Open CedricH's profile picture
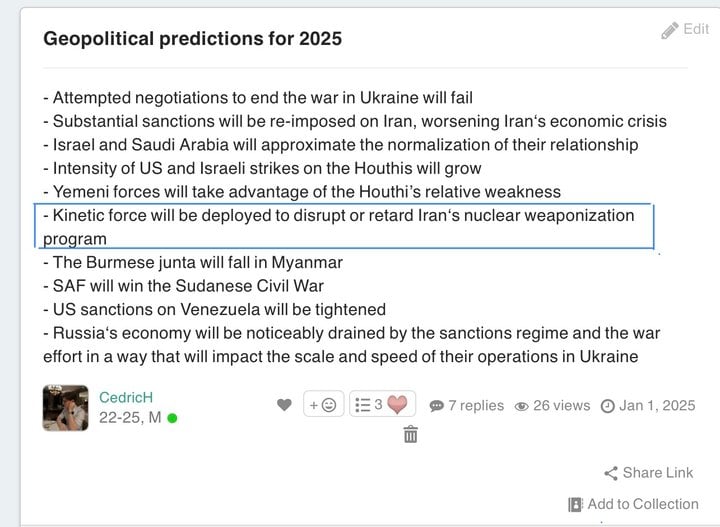The height and width of the screenshot is (527, 720). pos(65,408)
